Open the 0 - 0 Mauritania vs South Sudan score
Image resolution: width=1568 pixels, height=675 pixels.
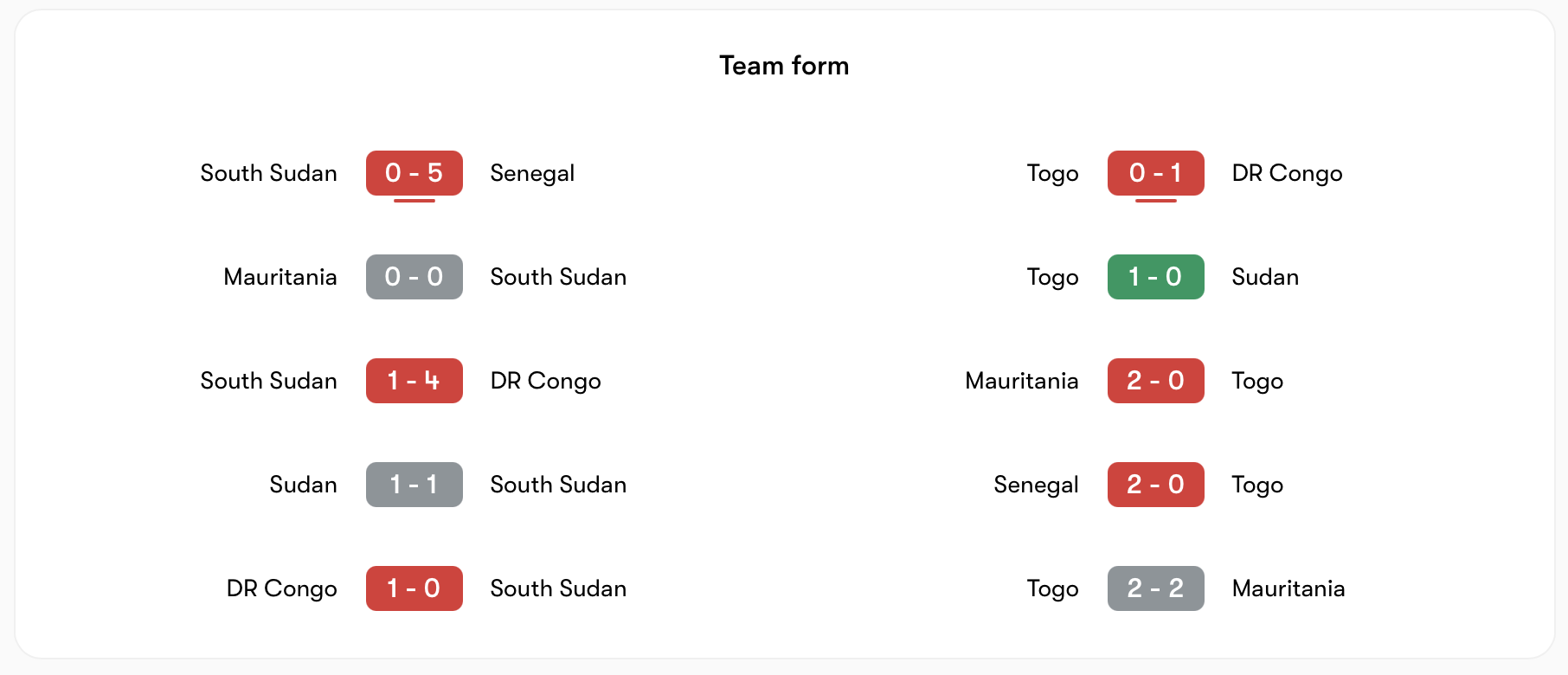pos(414,277)
